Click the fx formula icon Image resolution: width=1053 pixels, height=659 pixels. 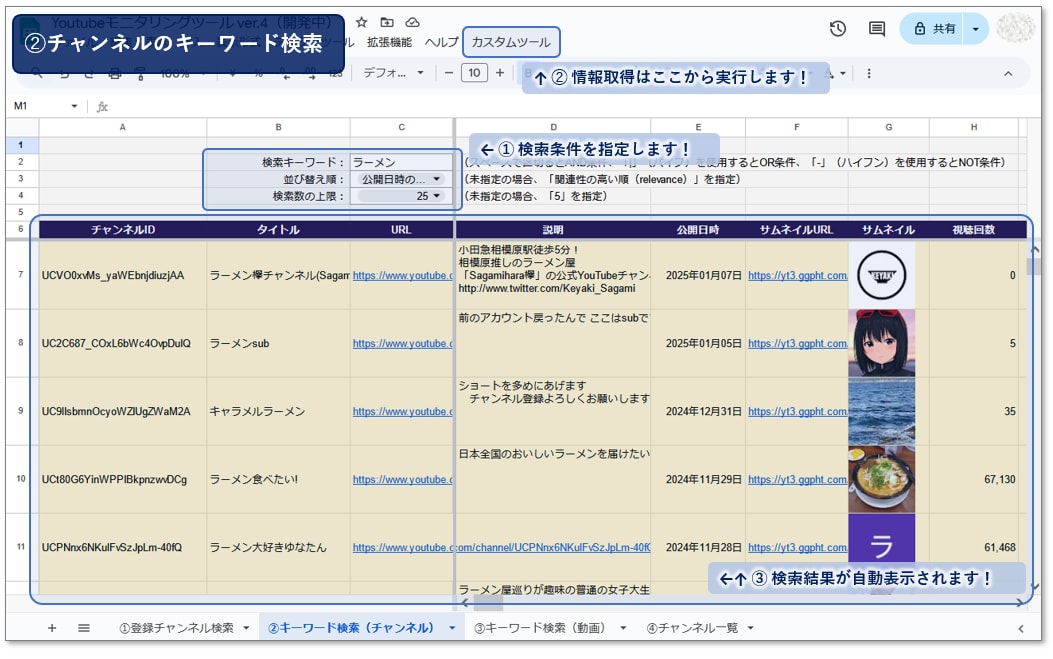(x=102, y=106)
